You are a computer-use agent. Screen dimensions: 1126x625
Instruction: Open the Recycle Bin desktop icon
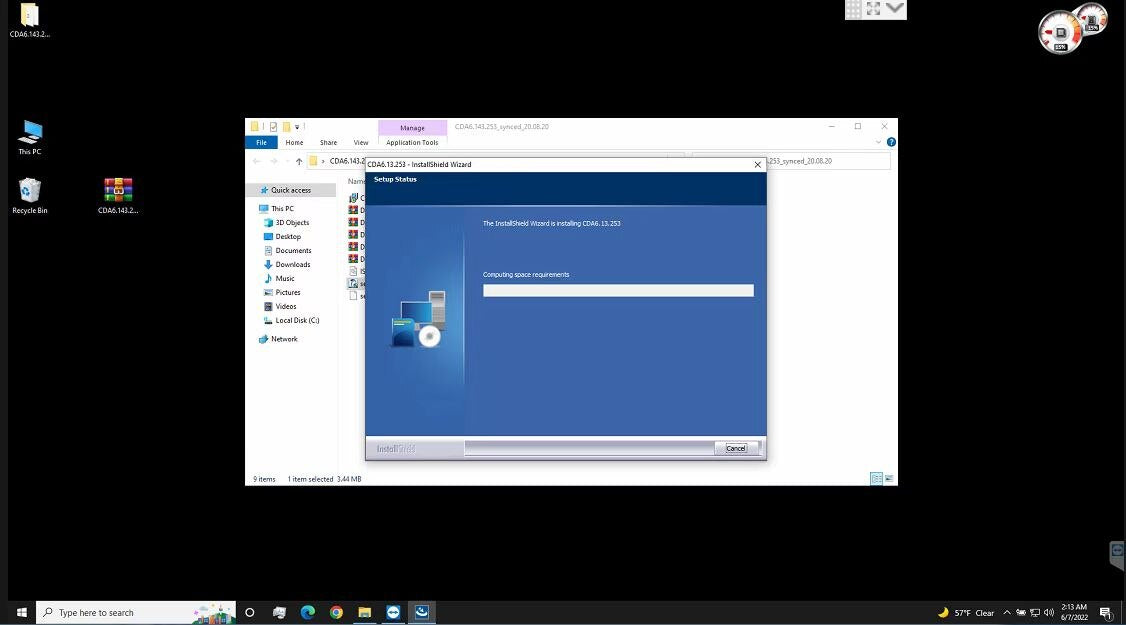30,191
